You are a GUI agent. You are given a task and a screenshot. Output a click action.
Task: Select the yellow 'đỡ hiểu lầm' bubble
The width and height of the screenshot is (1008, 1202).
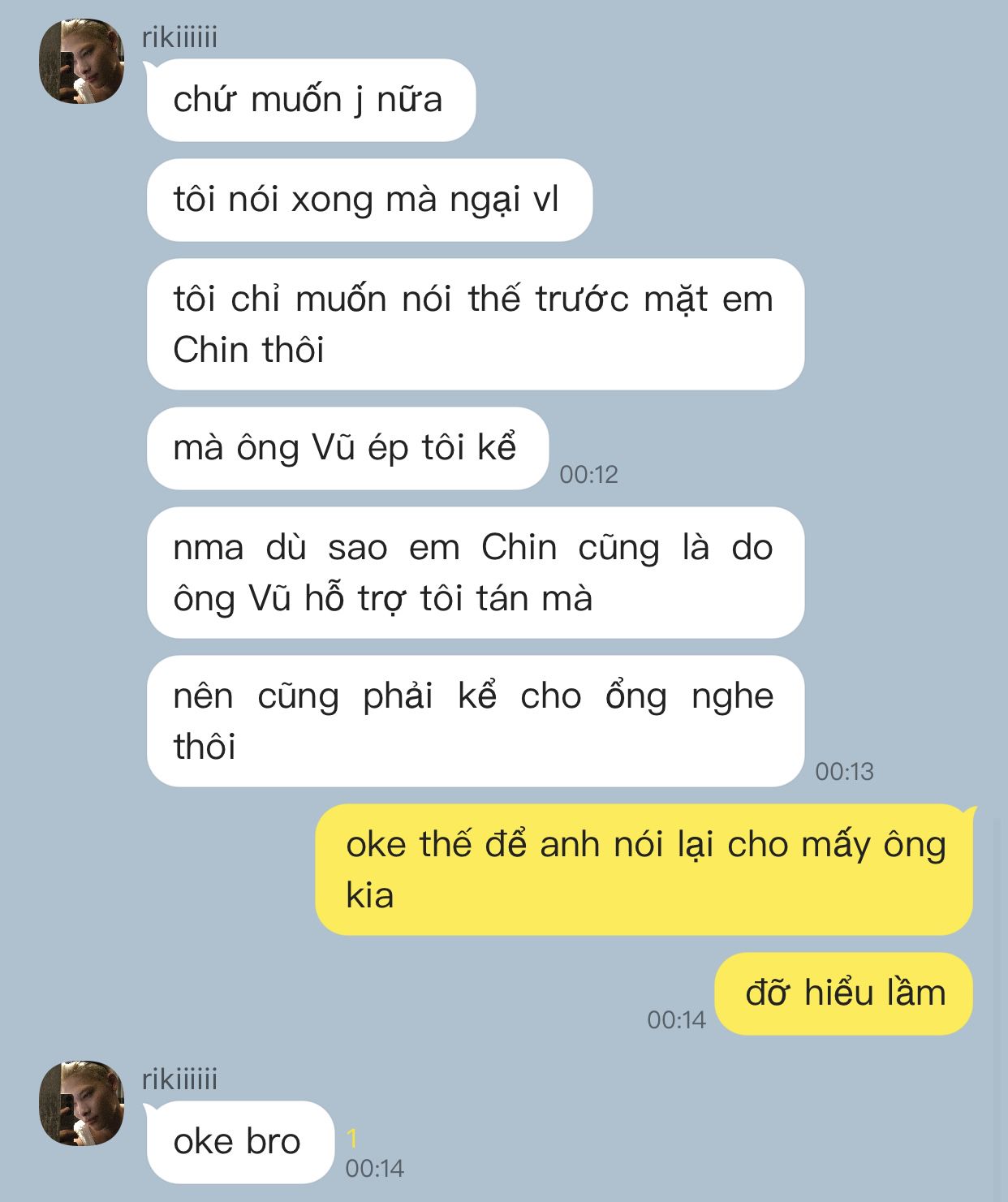(x=844, y=993)
